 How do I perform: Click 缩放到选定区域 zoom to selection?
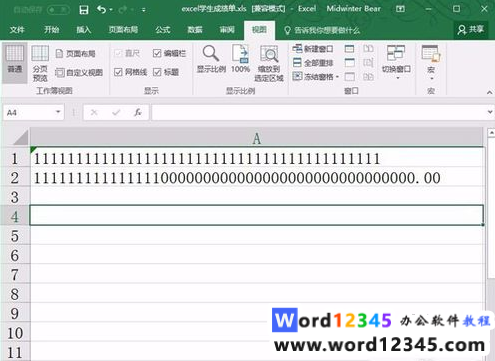click(269, 63)
